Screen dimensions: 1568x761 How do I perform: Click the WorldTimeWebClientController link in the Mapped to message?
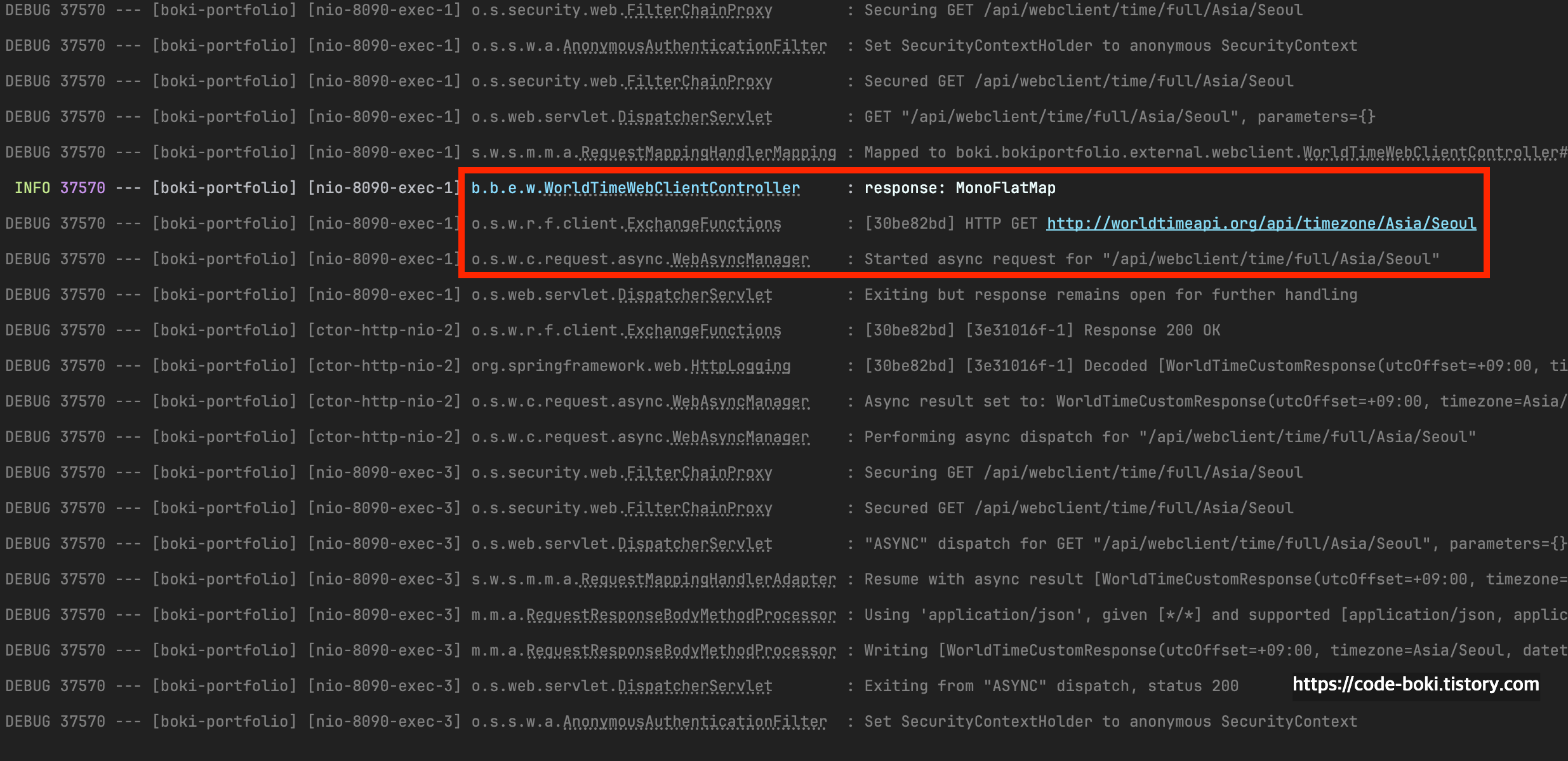pos(1430,152)
